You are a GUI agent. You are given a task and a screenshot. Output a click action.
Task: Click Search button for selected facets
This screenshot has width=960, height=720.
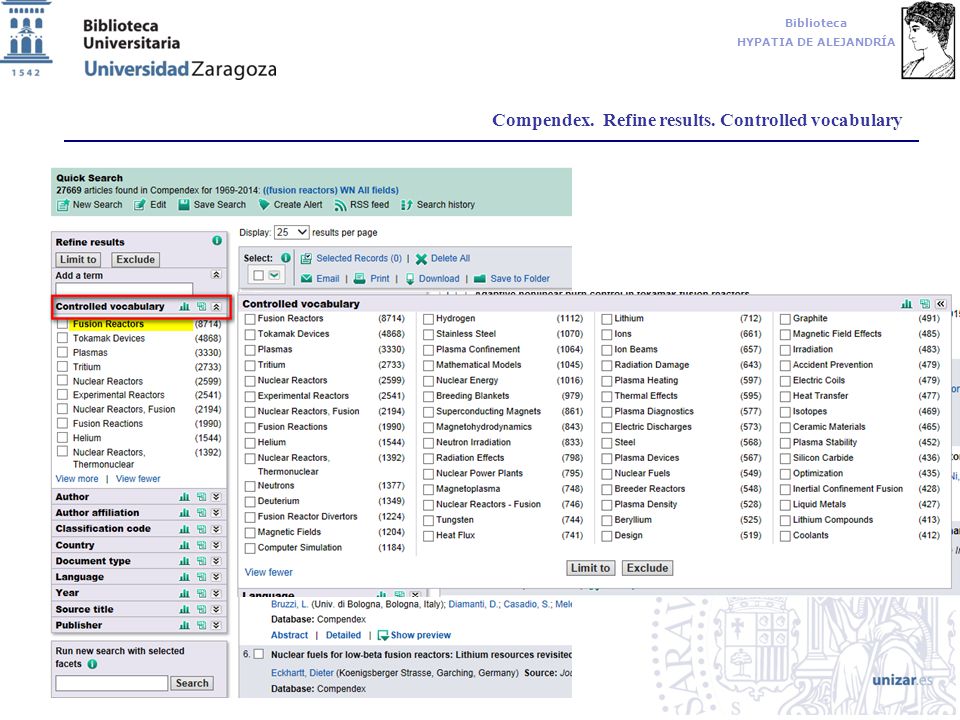(x=192, y=683)
